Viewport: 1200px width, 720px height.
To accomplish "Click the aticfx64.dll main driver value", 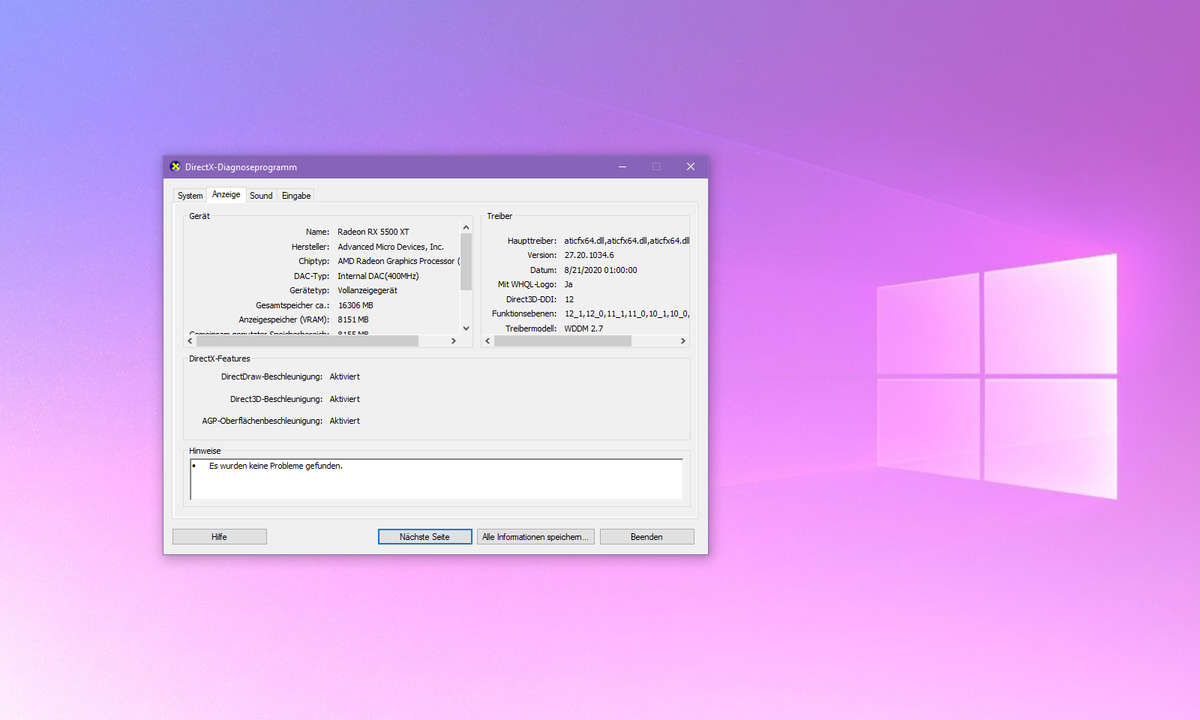I will click(627, 241).
